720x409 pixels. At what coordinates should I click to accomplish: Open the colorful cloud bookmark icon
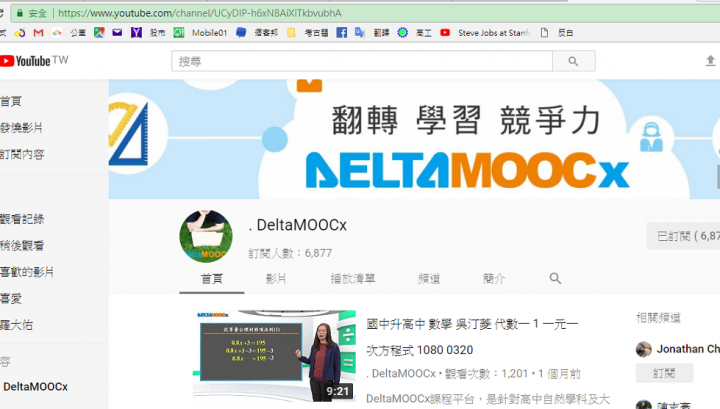tap(57, 33)
